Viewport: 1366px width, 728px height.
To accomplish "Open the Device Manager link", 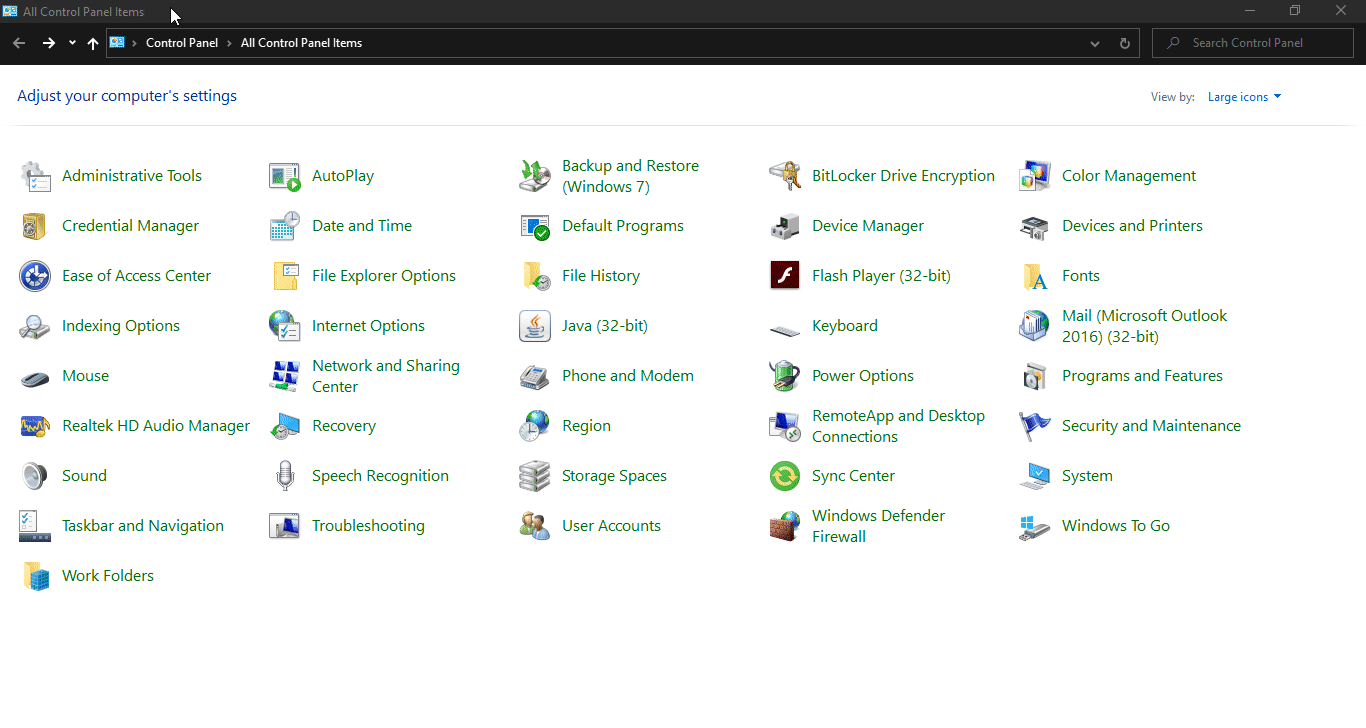I will [x=867, y=226].
